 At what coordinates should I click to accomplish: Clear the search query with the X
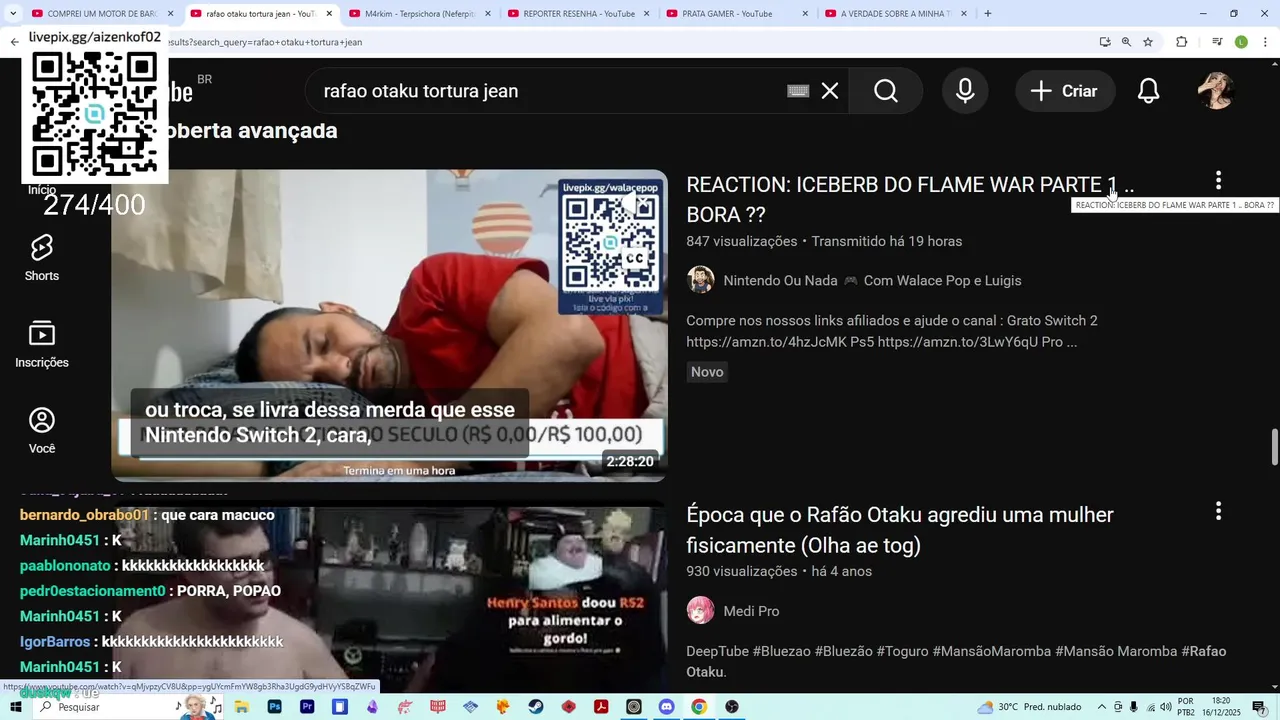[x=830, y=91]
